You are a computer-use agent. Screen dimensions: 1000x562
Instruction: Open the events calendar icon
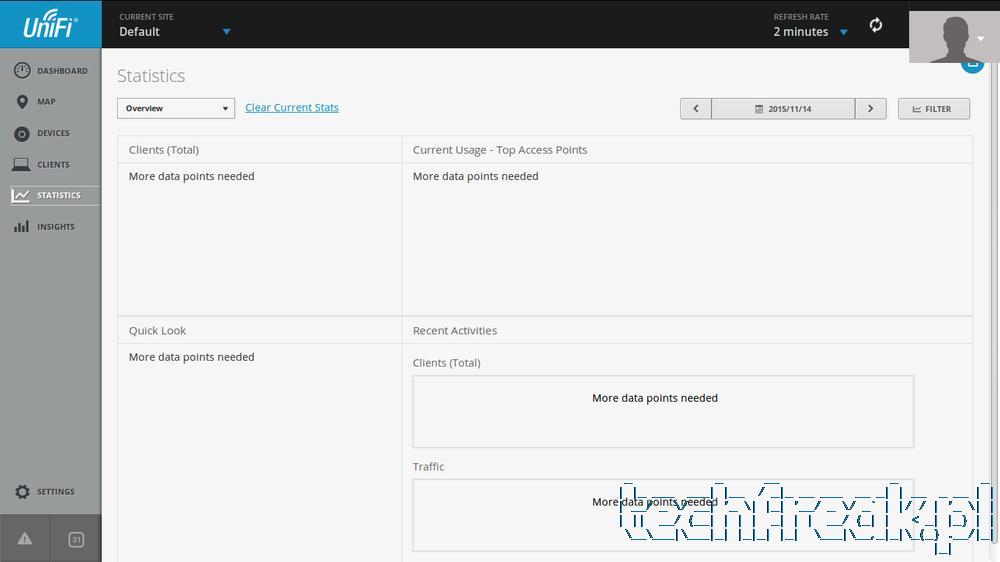click(76, 539)
